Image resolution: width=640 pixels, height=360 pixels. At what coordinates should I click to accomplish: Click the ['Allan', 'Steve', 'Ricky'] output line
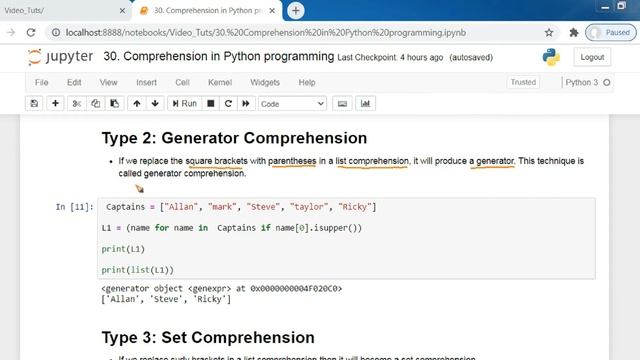click(x=166, y=299)
